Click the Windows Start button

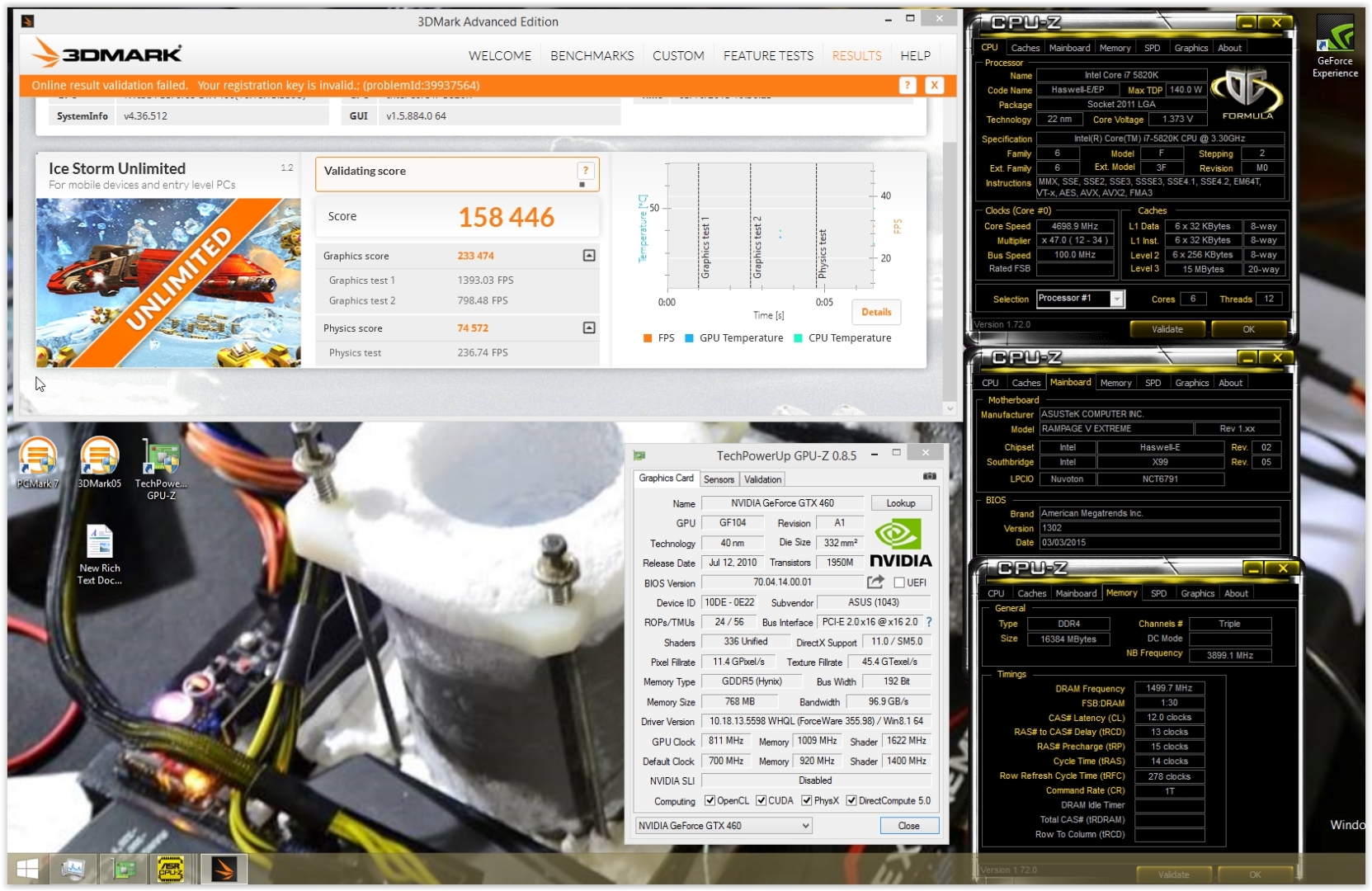(x=28, y=869)
